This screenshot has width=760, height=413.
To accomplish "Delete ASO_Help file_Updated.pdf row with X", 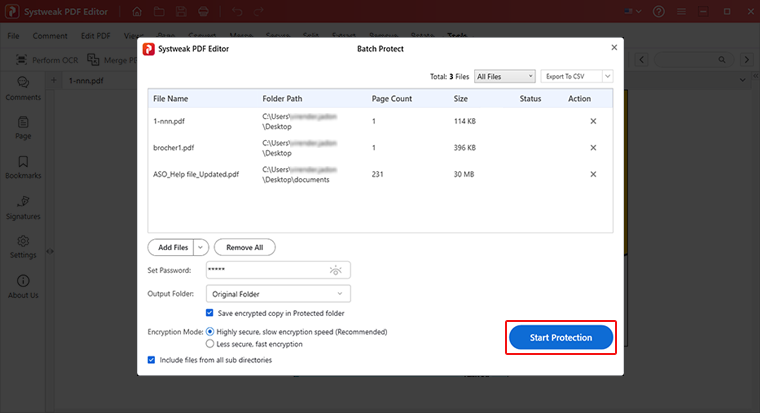I will (593, 174).
